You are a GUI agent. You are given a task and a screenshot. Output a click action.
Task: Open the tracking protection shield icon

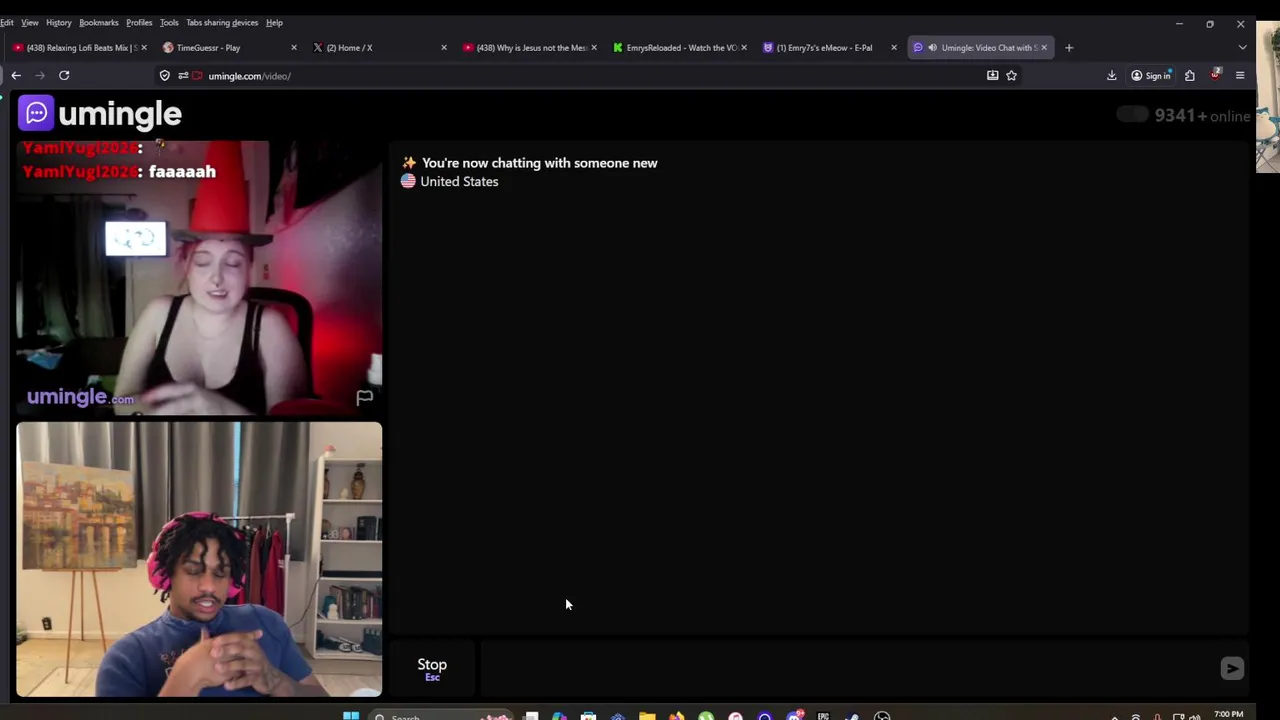165,75
